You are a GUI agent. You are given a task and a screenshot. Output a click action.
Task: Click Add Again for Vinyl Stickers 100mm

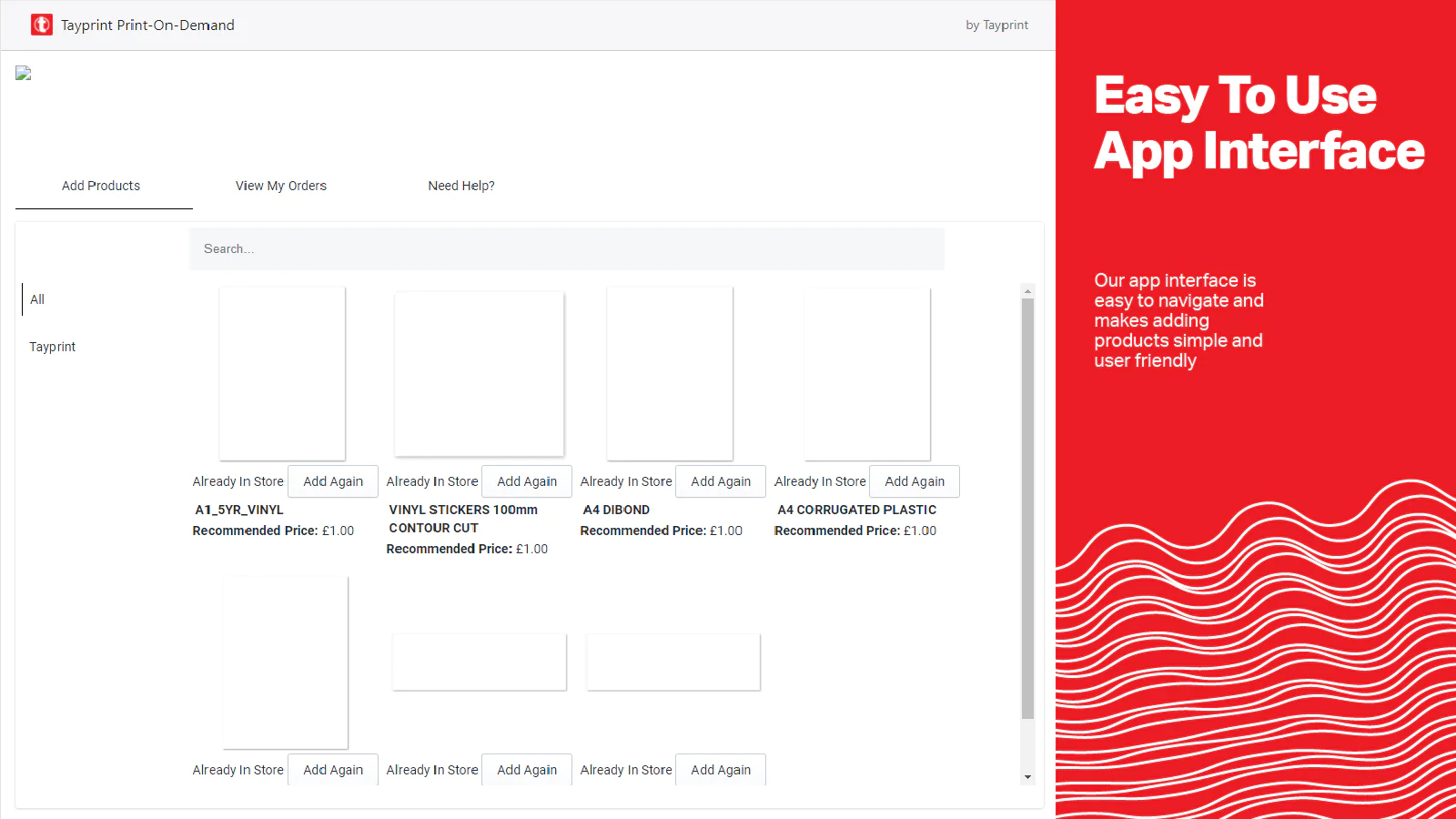click(x=527, y=481)
